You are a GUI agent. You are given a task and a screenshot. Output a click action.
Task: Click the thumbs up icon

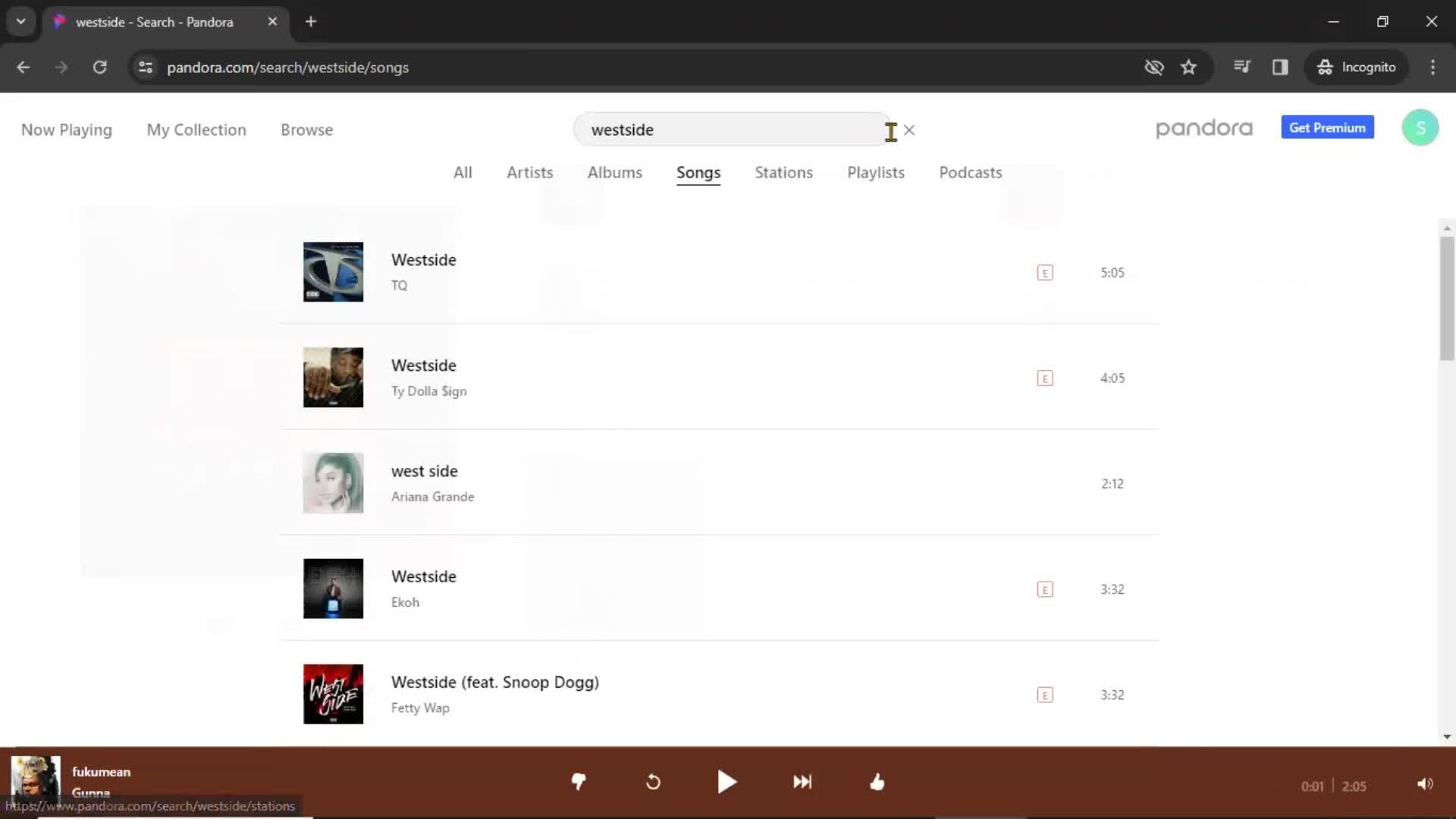[877, 783]
